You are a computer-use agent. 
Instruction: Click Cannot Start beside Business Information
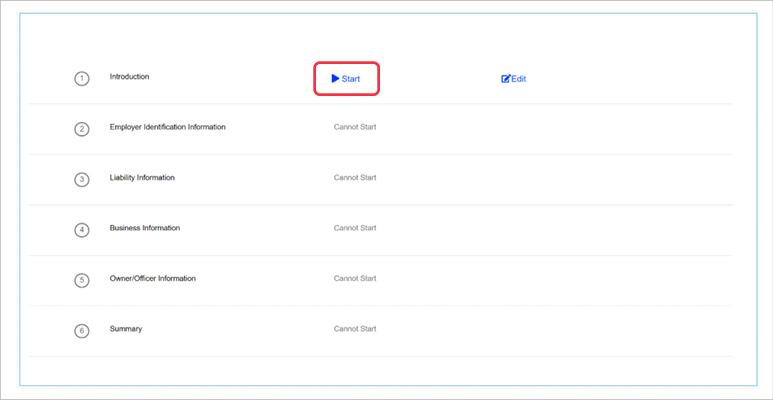(355, 228)
